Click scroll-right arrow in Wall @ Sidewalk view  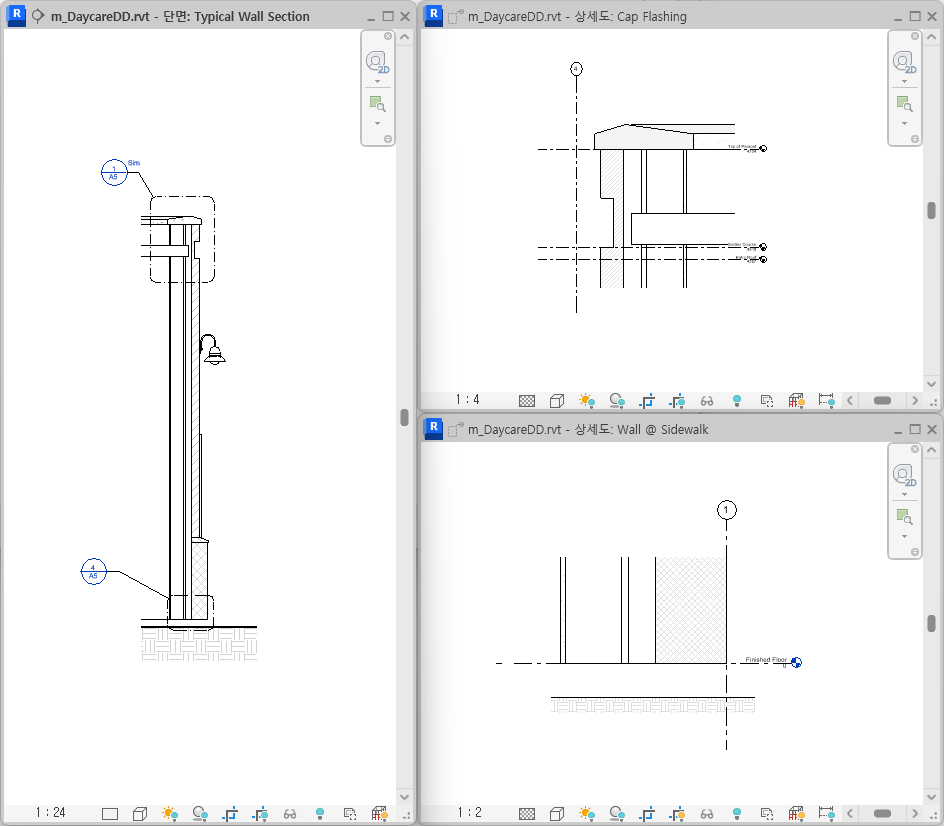click(x=915, y=814)
